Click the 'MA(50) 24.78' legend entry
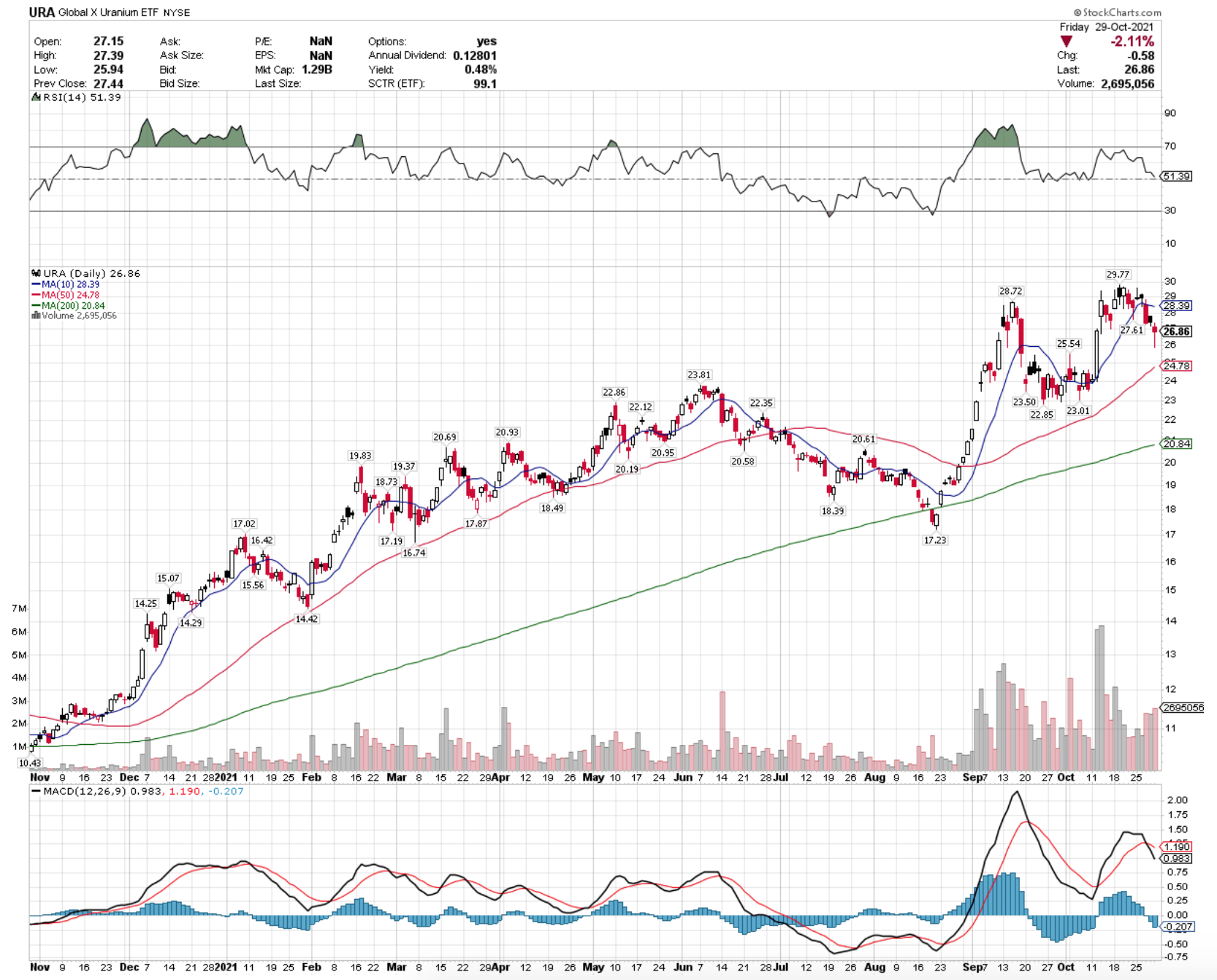The width and height of the screenshot is (1217, 980). [x=70, y=295]
